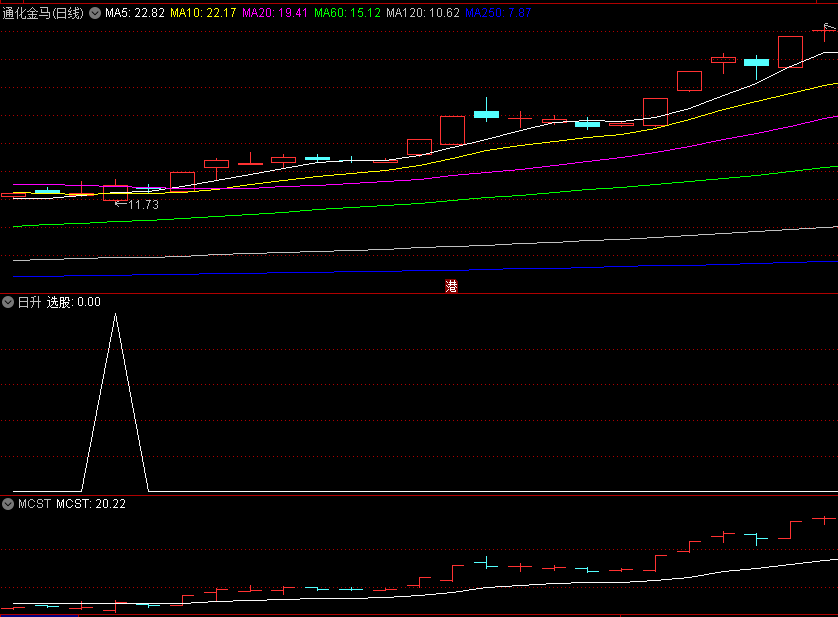Screen dimensions: 838x617
Task: Open the dropdown beside 通化金马(日线) title
Action: [x=95, y=13]
